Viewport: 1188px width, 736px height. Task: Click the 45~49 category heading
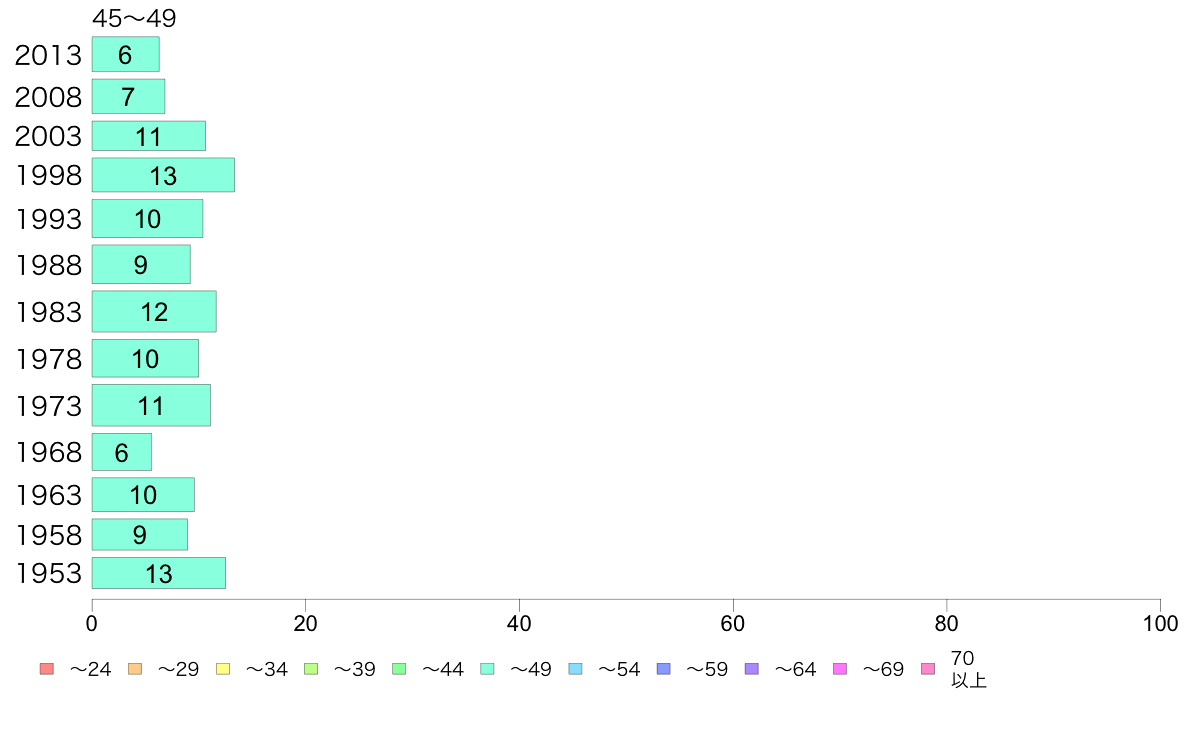coord(134,18)
